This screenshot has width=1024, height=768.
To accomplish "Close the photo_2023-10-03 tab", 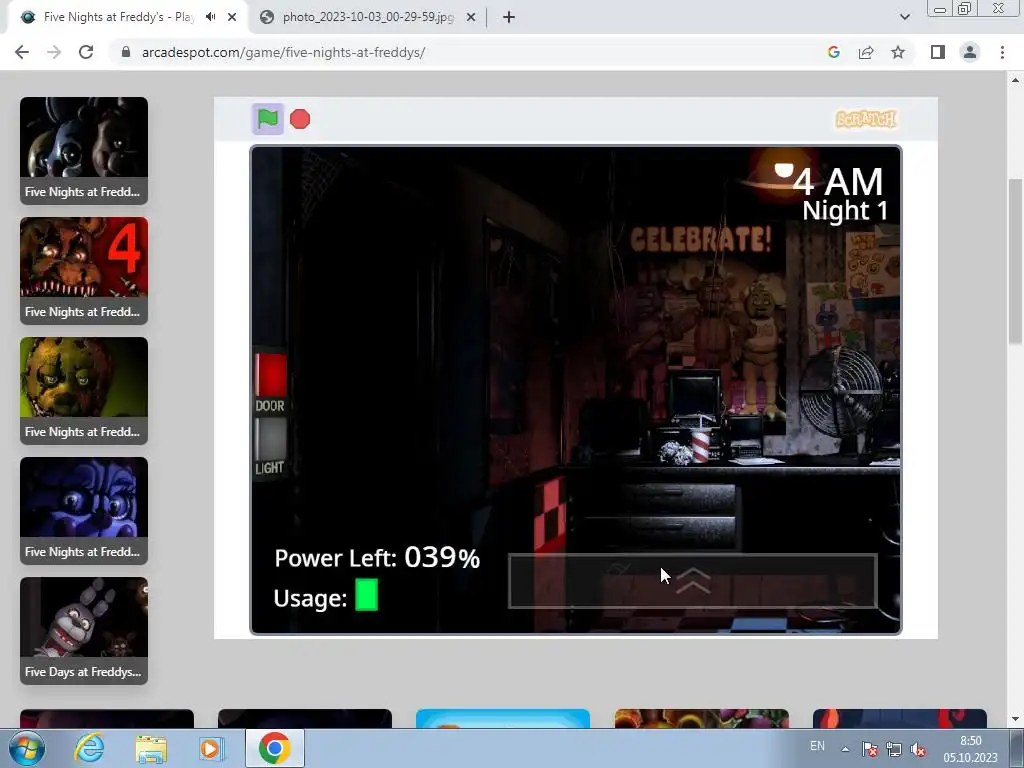I will [x=470, y=17].
